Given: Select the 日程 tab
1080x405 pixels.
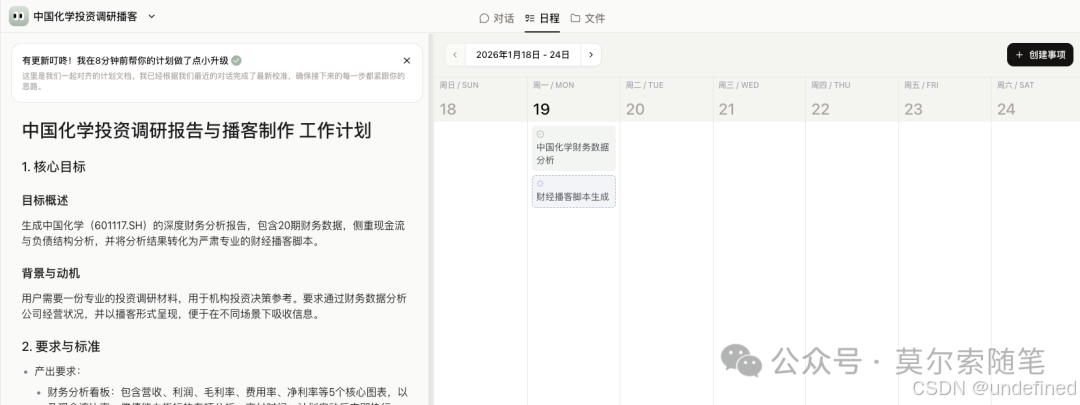Looking at the screenshot, I should (542, 19).
